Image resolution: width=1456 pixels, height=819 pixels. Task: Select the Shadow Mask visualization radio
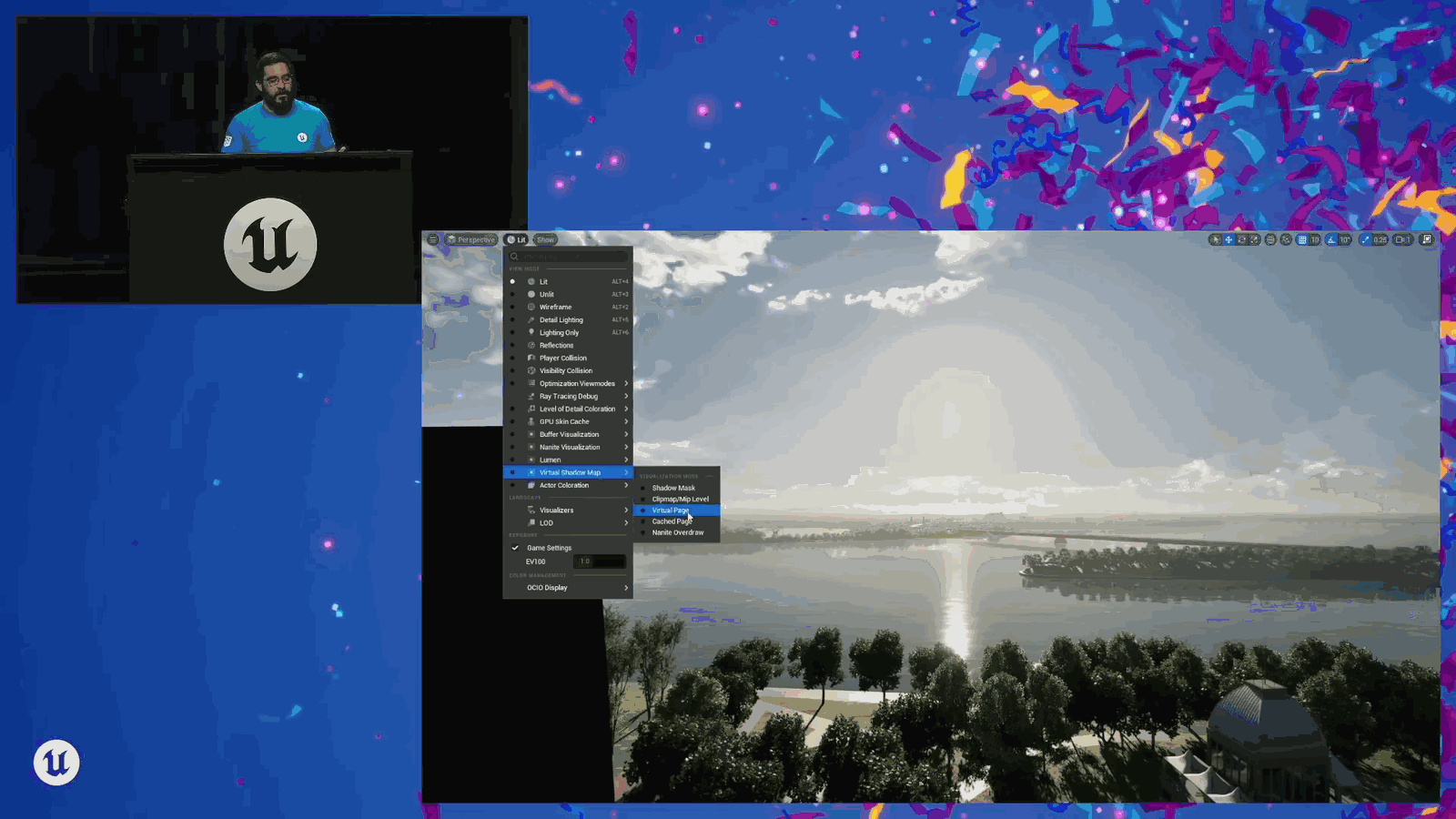point(642,488)
